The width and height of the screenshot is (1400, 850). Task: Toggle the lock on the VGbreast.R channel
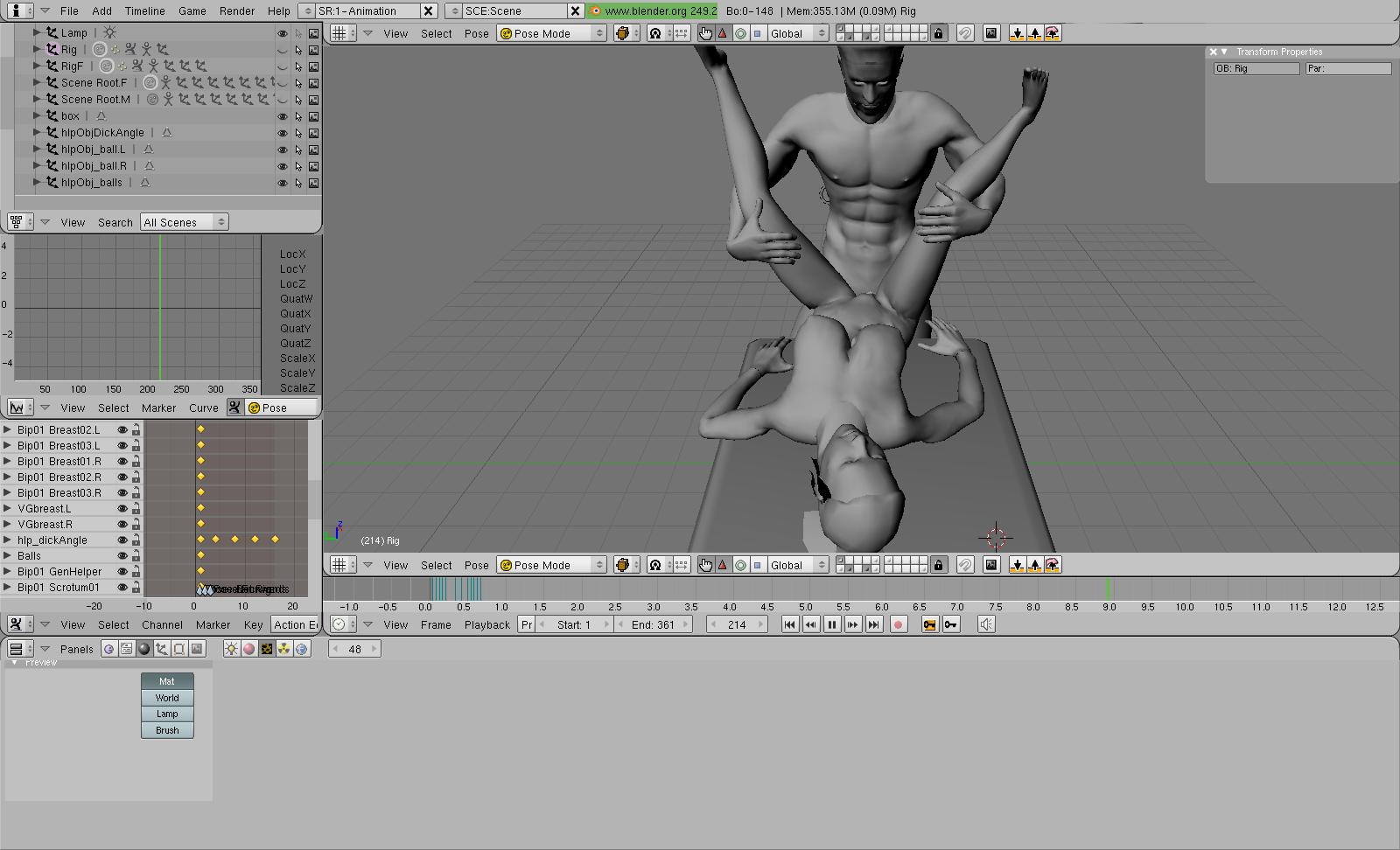pyautogui.click(x=136, y=524)
